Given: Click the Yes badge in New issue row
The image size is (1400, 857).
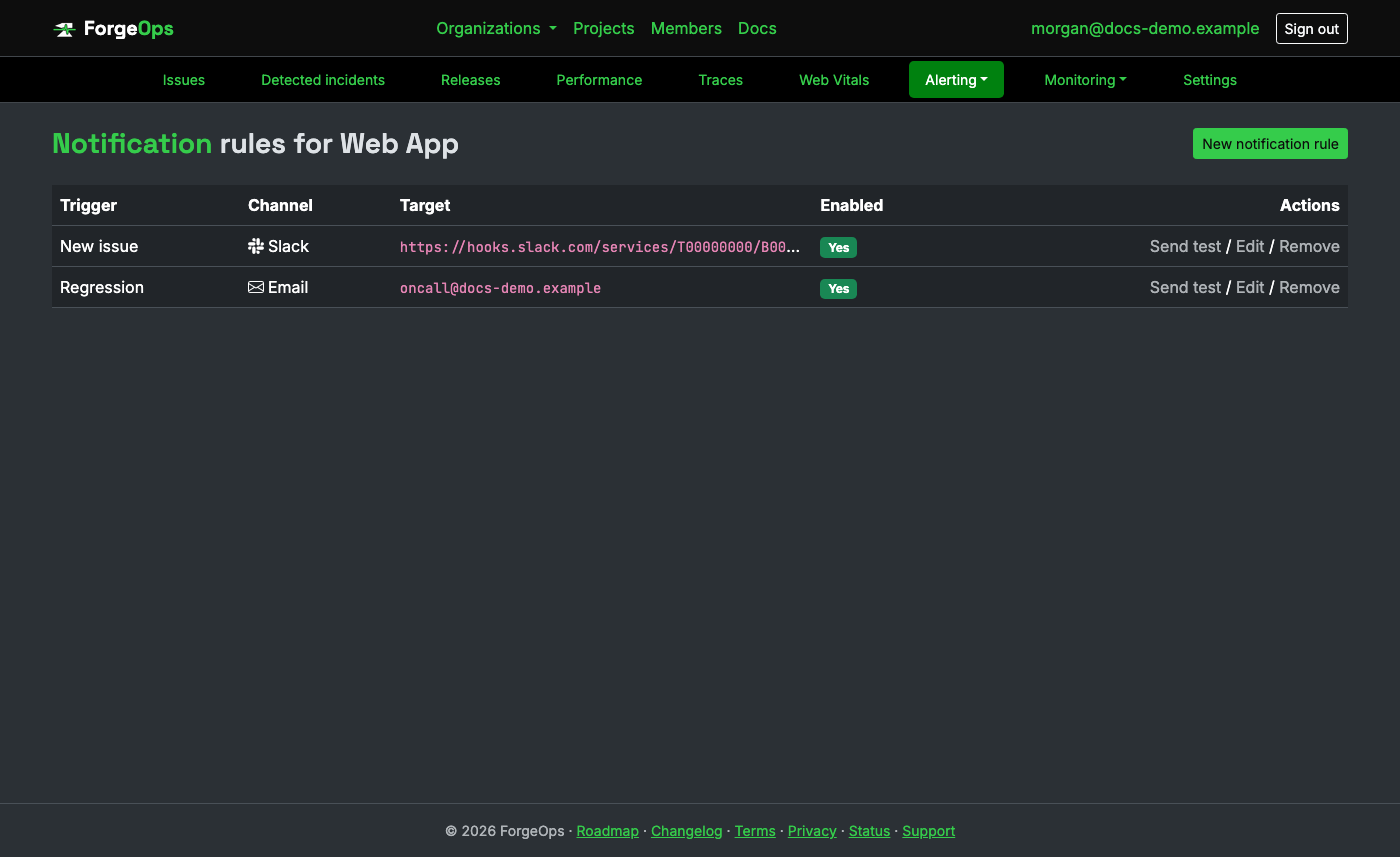Looking at the screenshot, I should [838, 248].
